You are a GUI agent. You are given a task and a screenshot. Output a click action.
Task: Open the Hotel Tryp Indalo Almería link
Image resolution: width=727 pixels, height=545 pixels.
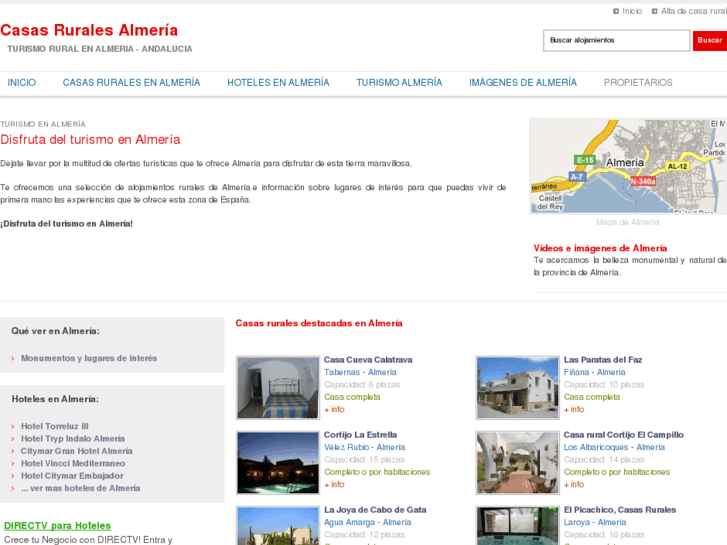coord(73,439)
